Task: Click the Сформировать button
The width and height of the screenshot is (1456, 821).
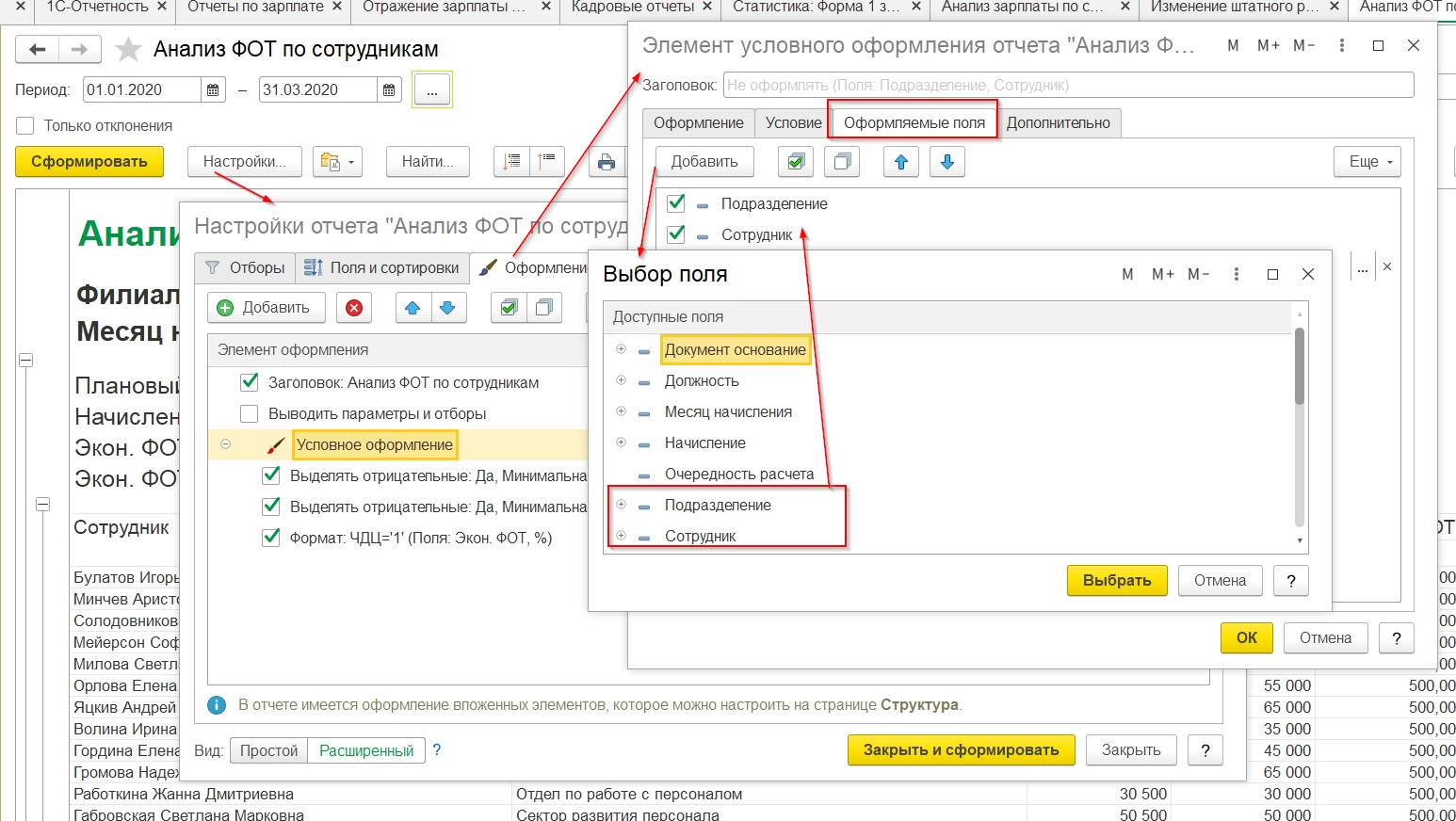Action: (x=89, y=162)
